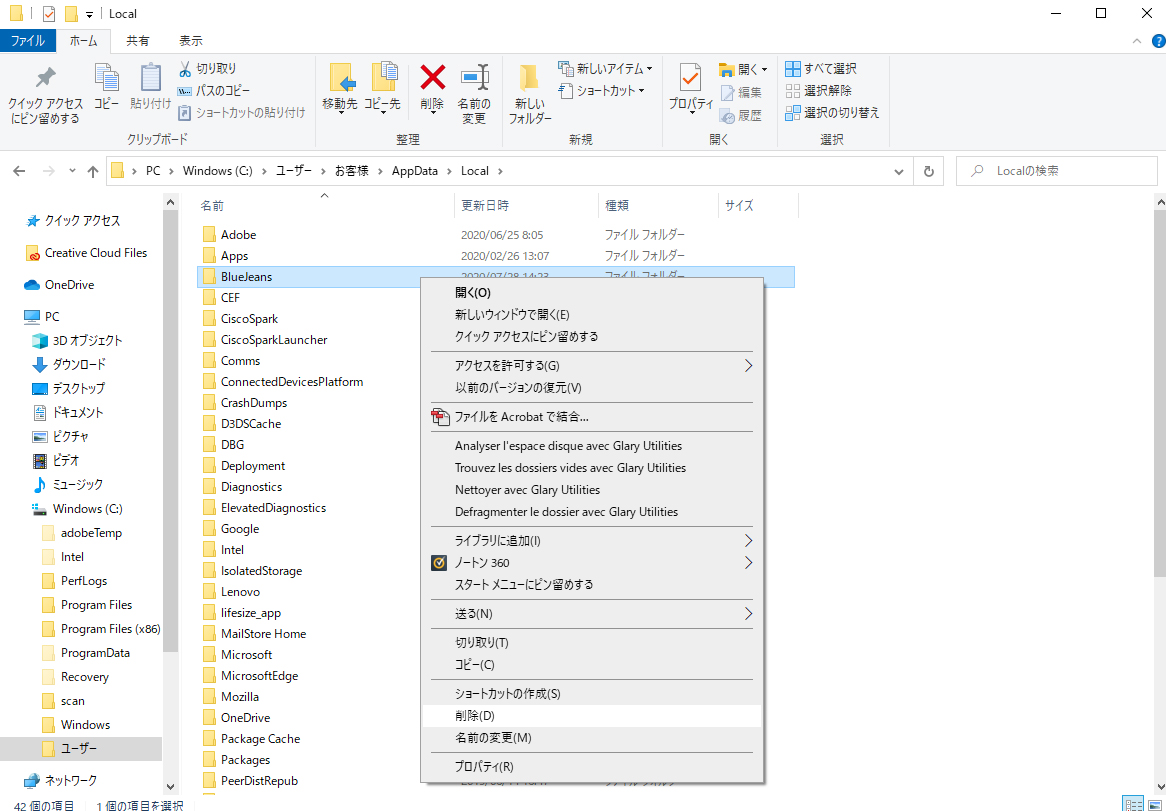This screenshot has width=1166, height=811.
Task: Select Creative Cloud Files in sidebar
Action: pos(86,253)
